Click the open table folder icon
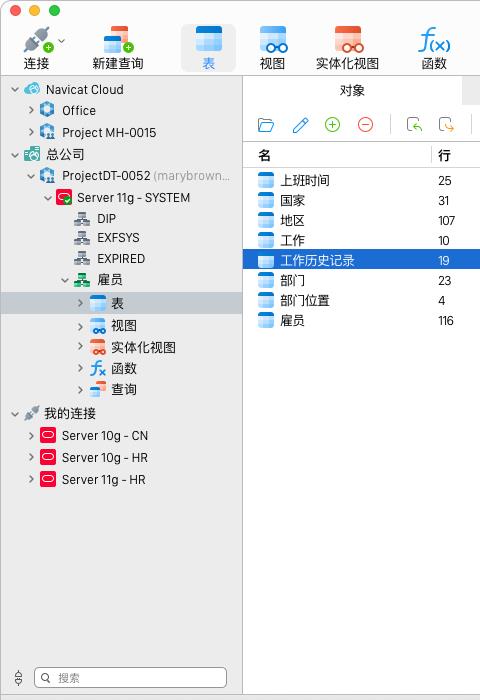The image size is (480, 700). (266, 125)
